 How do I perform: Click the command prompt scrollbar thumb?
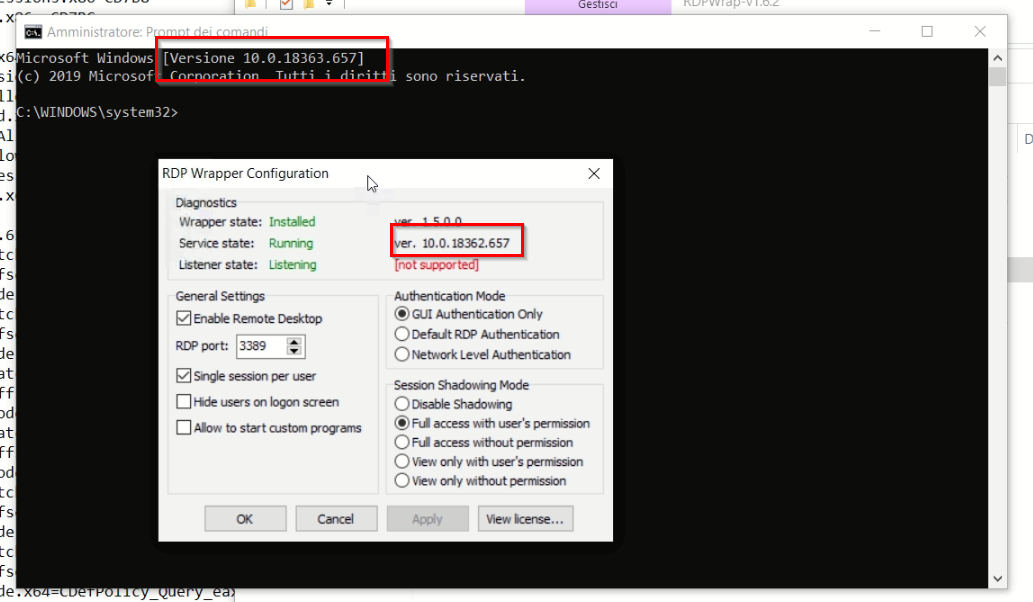pos(997,76)
